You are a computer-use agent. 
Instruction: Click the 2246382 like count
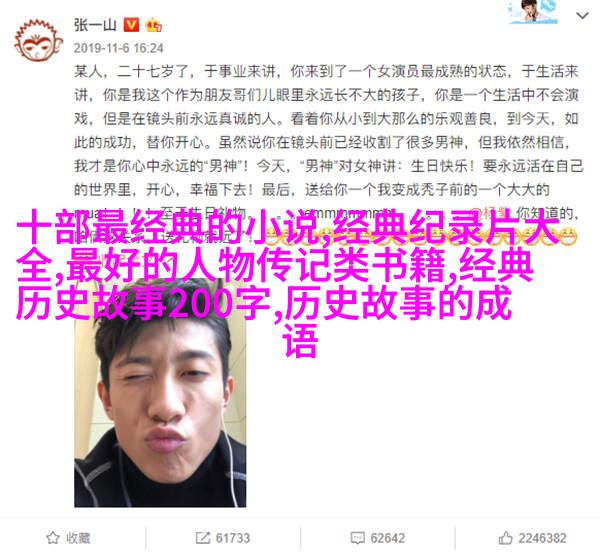(542, 538)
